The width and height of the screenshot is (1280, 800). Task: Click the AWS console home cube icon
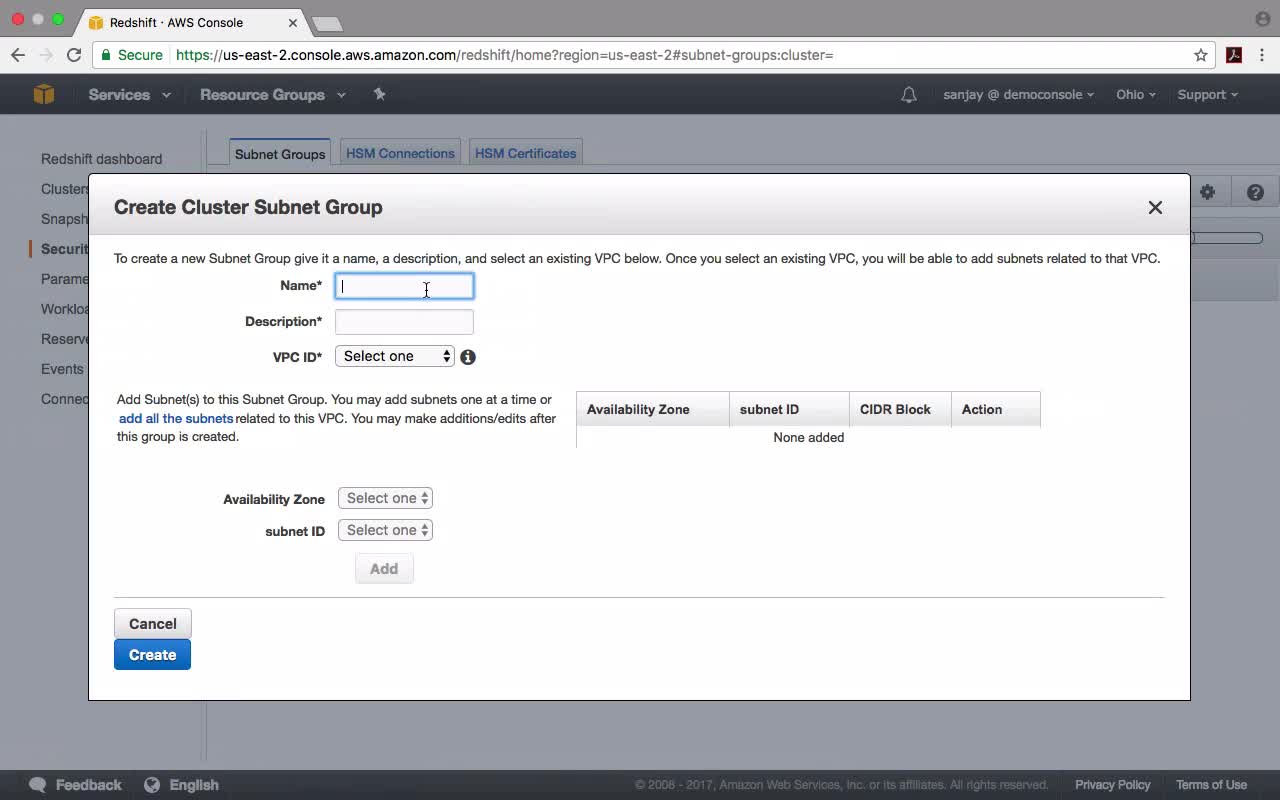44,94
